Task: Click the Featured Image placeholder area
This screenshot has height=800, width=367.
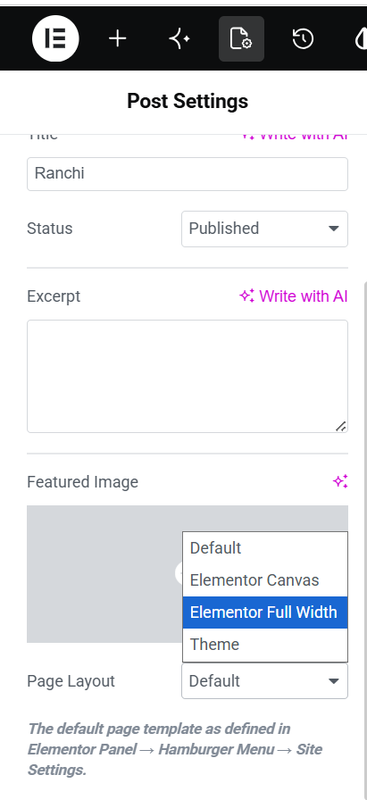Action: (x=105, y=574)
